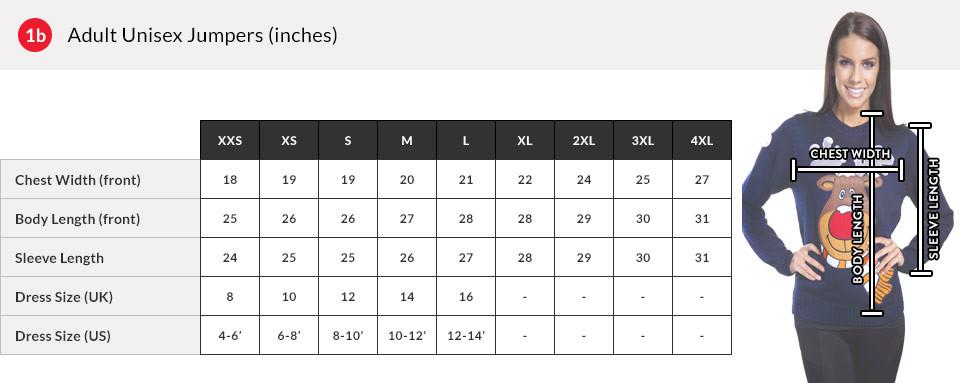Click the 12-14' US dress size cell

pos(466,335)
